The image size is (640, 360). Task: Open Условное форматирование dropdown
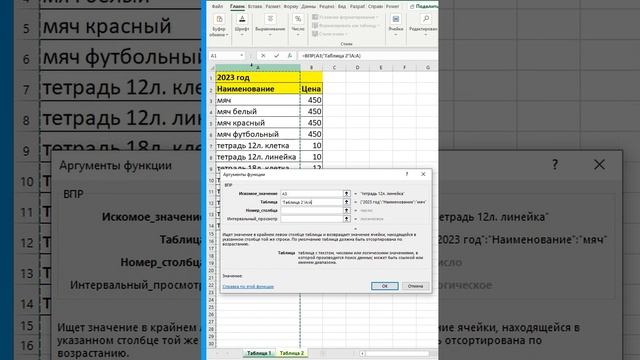(x=345, y=17)
